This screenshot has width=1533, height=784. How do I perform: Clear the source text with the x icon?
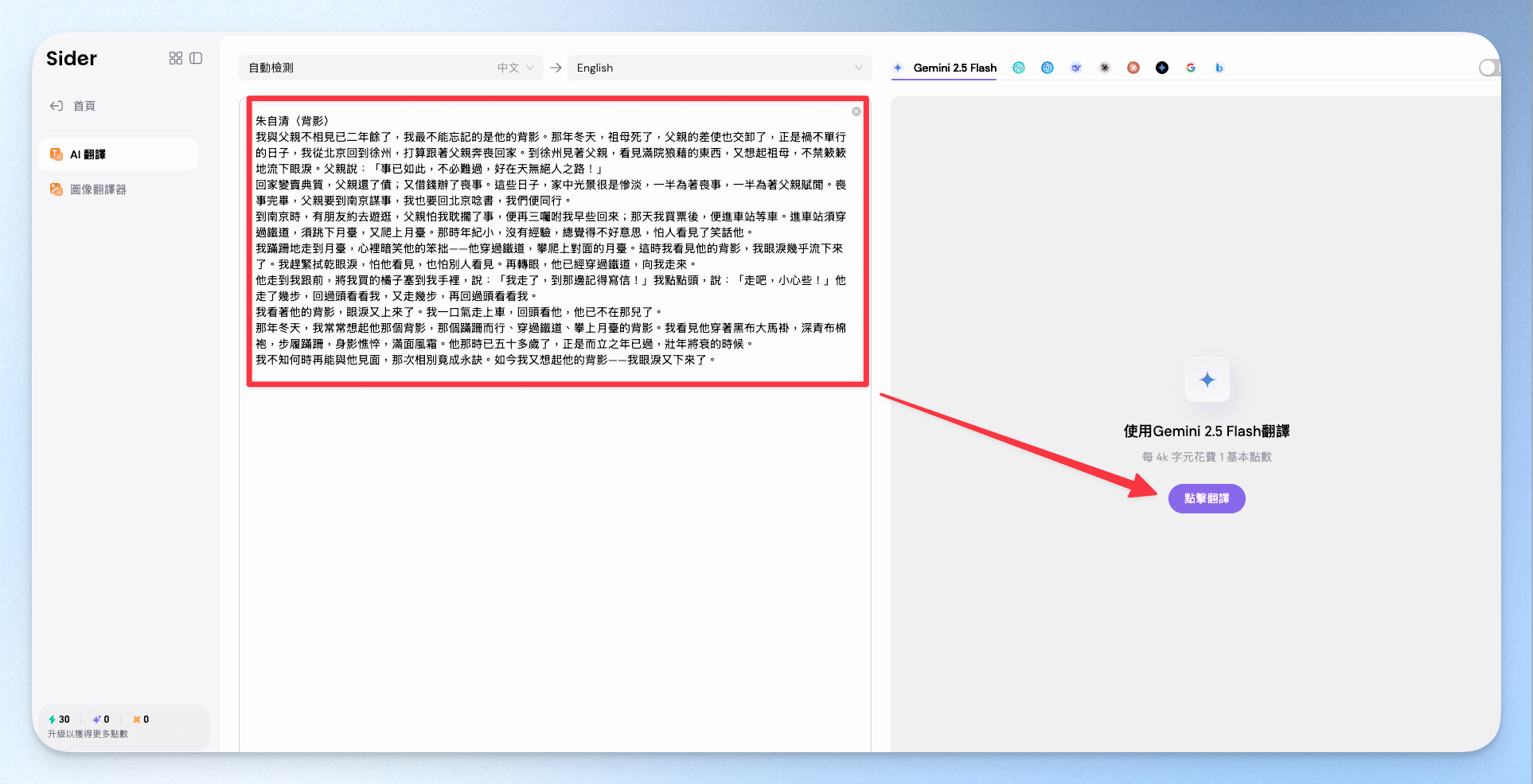point(856,111)
